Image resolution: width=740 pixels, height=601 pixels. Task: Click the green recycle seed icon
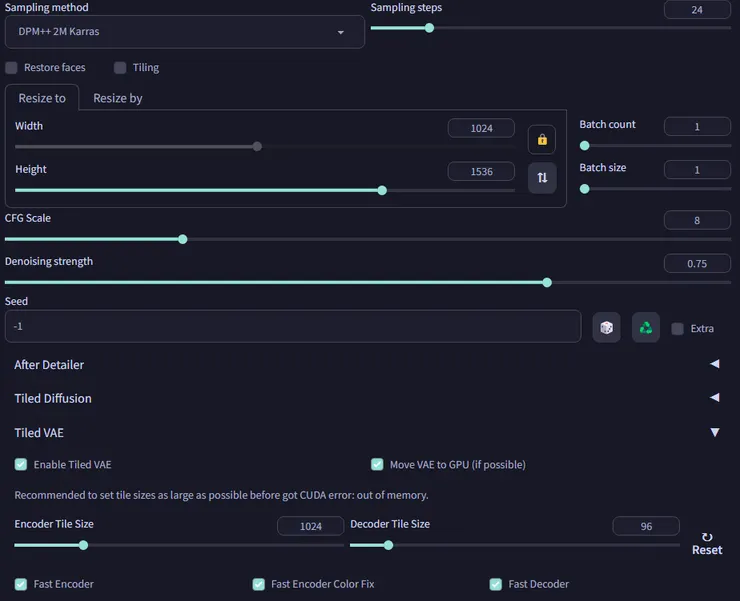coord(646,327)
